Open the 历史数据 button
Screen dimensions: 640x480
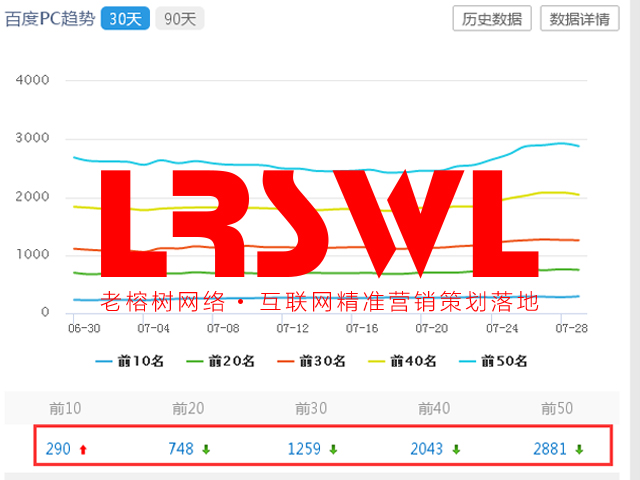(x=492, y=19)
